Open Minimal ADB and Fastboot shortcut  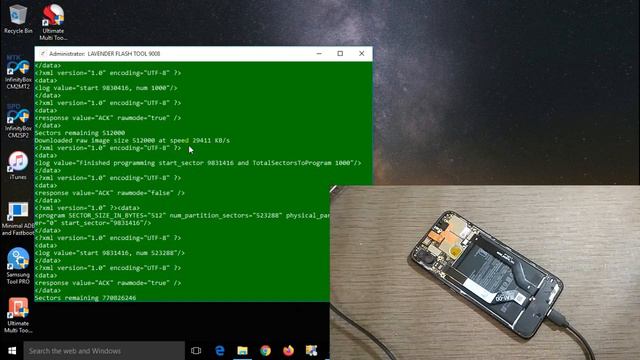[x=18, y=219]
